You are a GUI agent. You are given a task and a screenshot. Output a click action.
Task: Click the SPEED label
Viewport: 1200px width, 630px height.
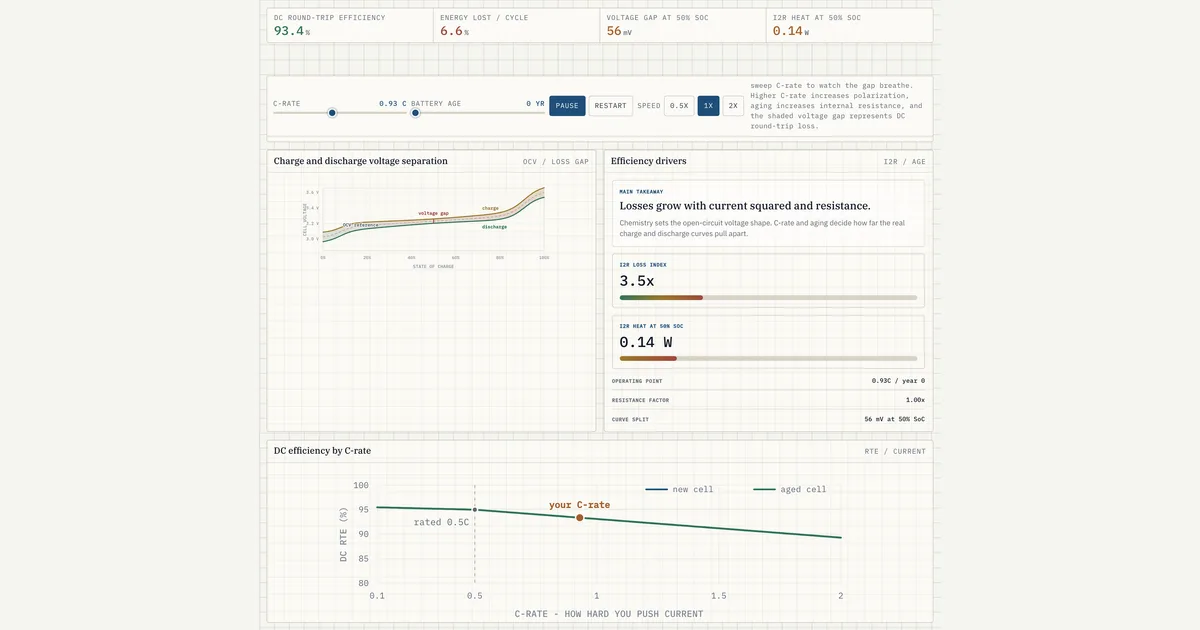[649, 106]
